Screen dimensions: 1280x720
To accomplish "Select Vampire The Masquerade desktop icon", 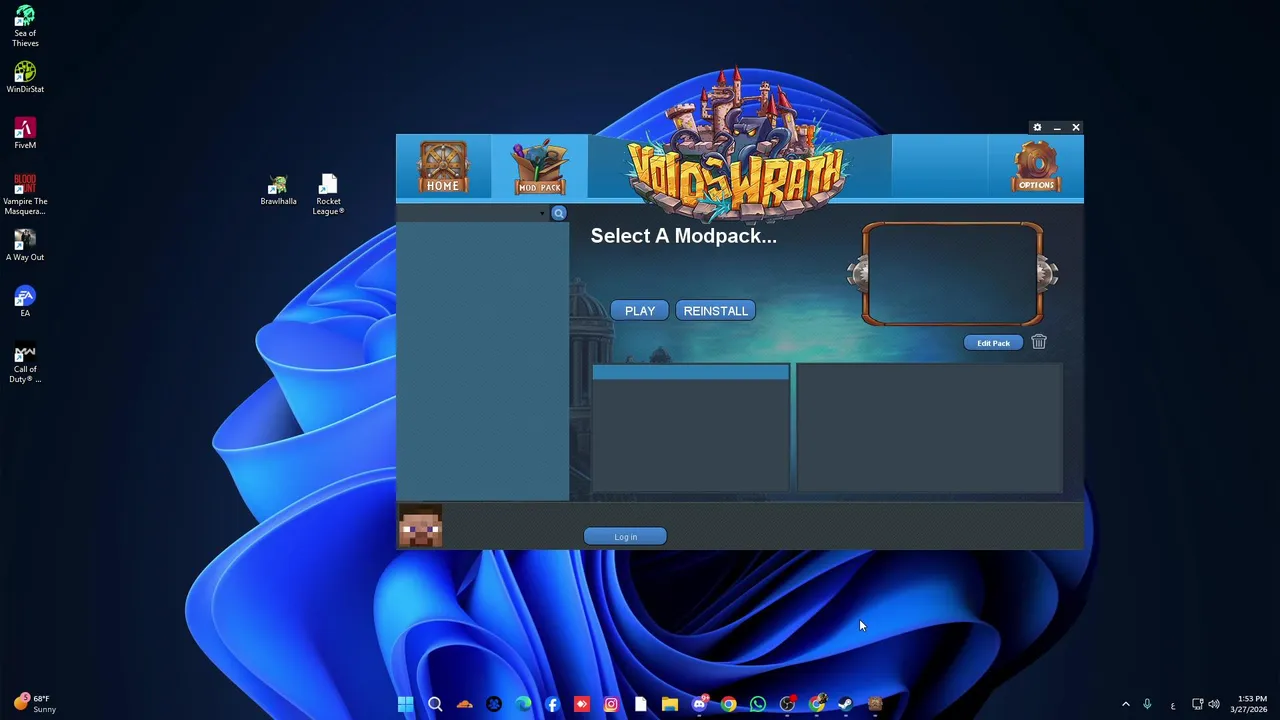I will click(25, 194).
